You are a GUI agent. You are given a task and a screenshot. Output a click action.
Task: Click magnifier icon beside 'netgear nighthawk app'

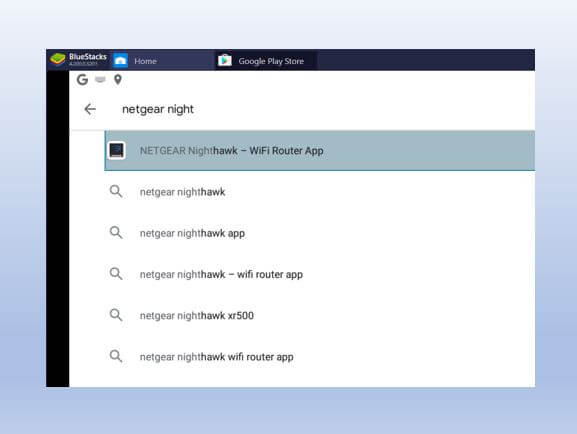pos(116,233)
